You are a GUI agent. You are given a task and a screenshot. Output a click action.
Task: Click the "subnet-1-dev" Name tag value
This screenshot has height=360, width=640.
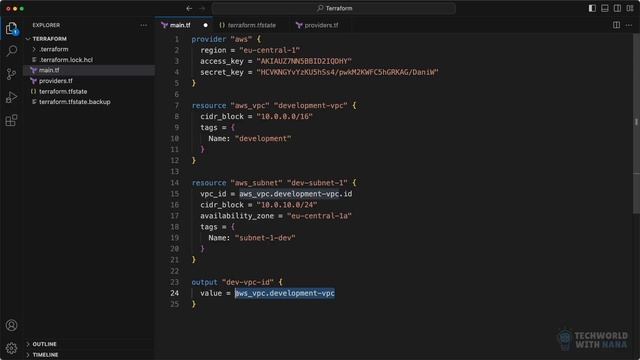coord(265,238)
